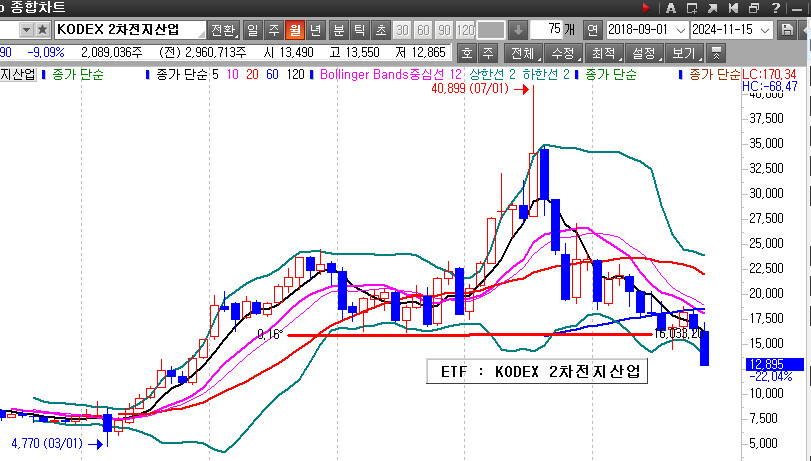811x461 pixels.
Task: Click the blue 60 moving-average legend value
Action: [x=272, y=74]
